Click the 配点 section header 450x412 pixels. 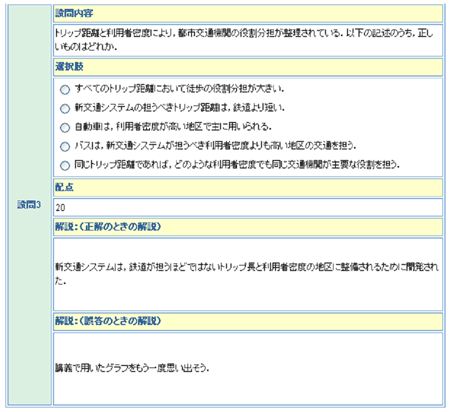coord(64,187)
